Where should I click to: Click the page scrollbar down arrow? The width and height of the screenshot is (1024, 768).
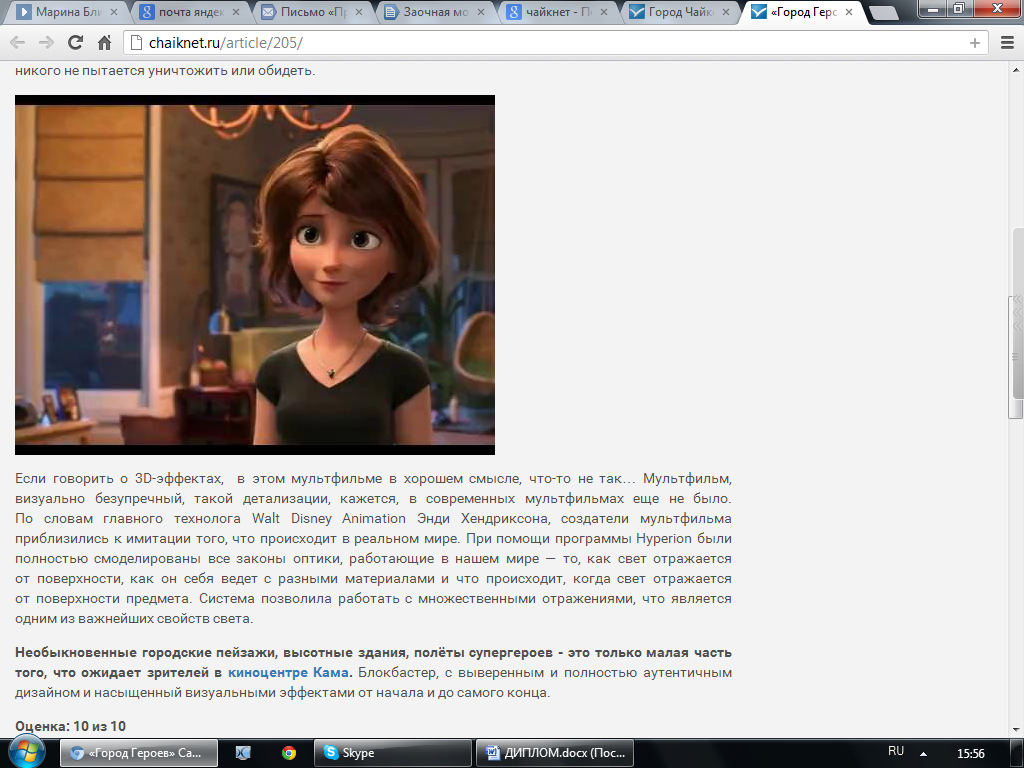[x=1016, y=729]
